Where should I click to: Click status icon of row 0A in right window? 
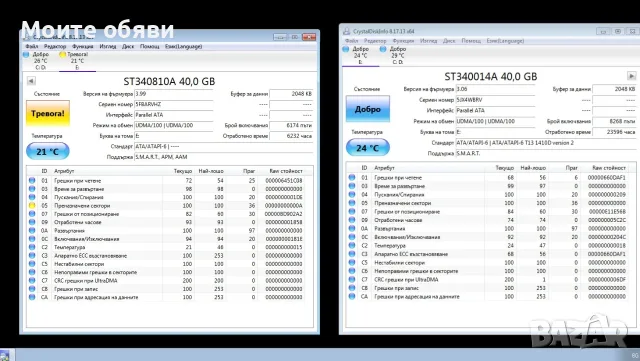tap(352, 228)
